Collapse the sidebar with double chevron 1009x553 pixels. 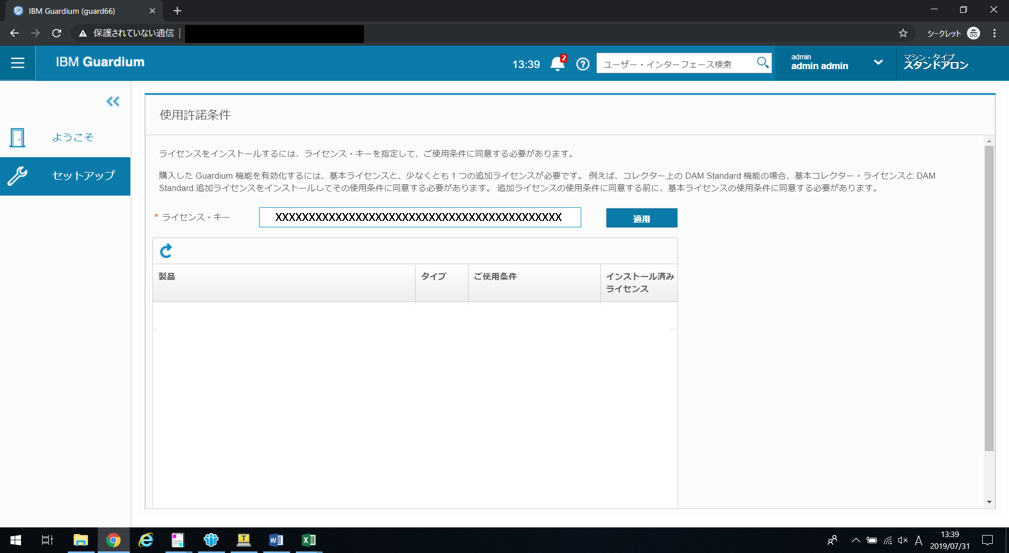tap(113, 101)
